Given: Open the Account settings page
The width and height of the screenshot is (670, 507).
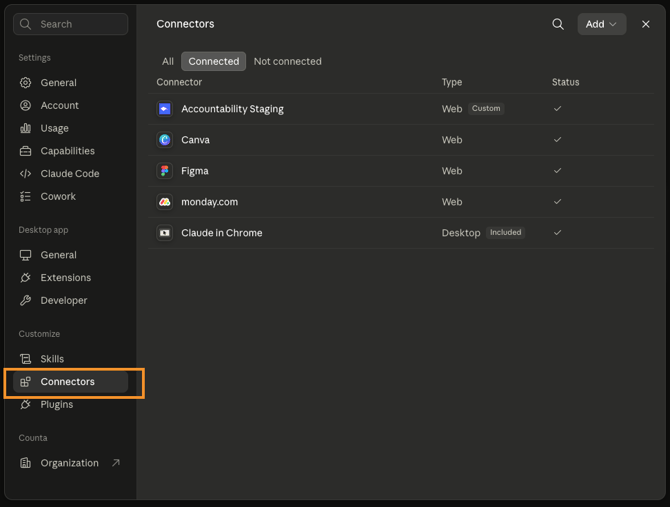Looking at the screenshot, I should coord(71,105).
